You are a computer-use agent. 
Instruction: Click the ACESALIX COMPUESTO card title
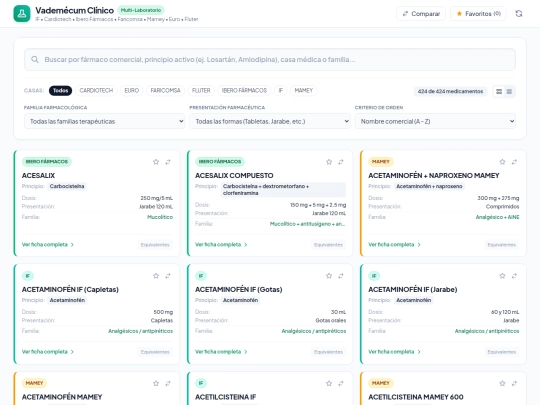(234, 175)
